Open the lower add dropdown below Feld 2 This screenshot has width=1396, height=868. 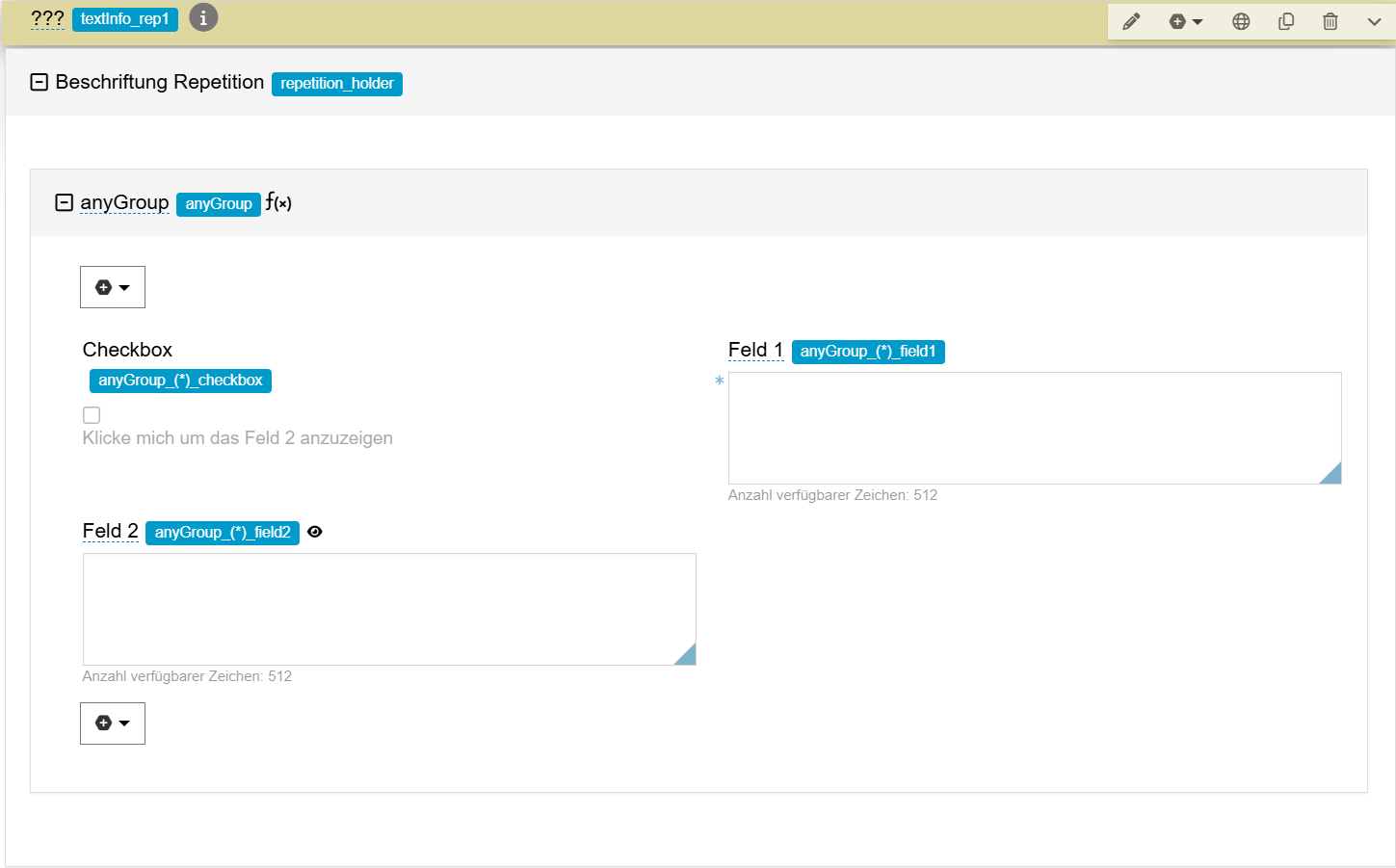pyautogui.click(x=113, y=723)
